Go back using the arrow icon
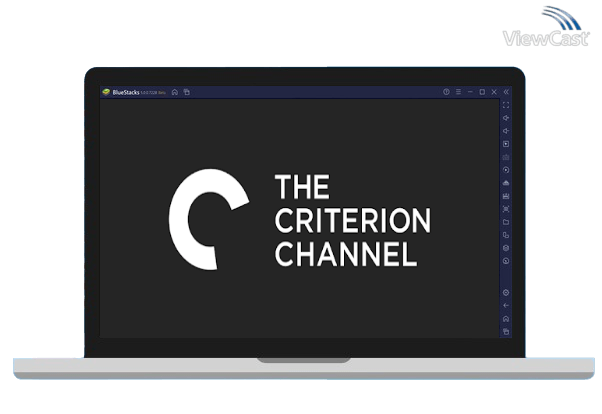The width and height of the screenshot is (602, 414). pos(506,306)
